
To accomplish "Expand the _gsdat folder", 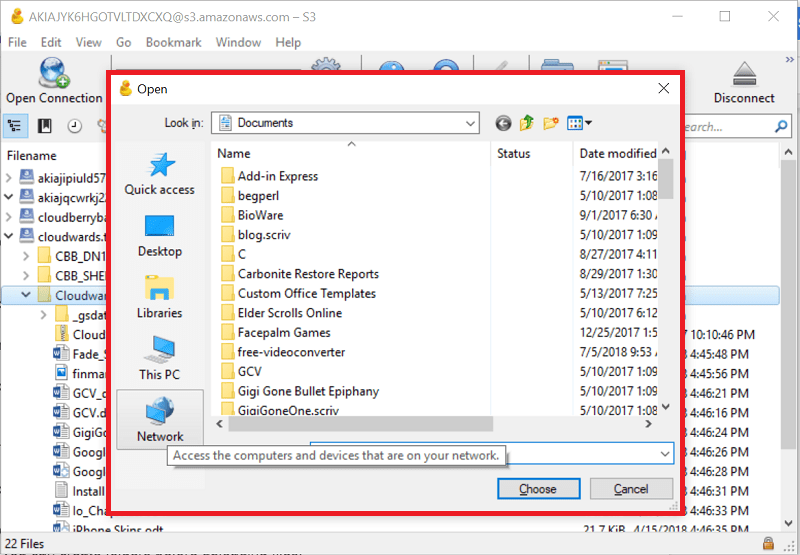I will 43,315.
